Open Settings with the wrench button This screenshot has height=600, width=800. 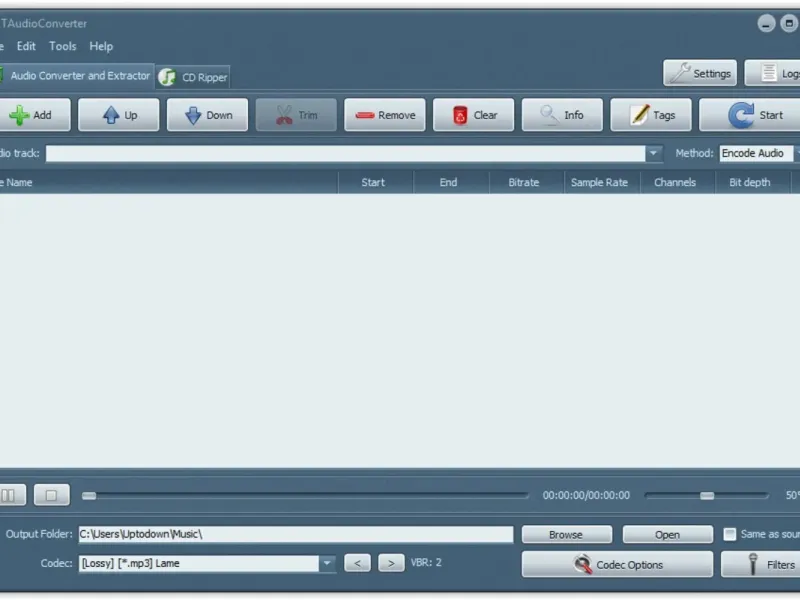[x=700, y=73]
